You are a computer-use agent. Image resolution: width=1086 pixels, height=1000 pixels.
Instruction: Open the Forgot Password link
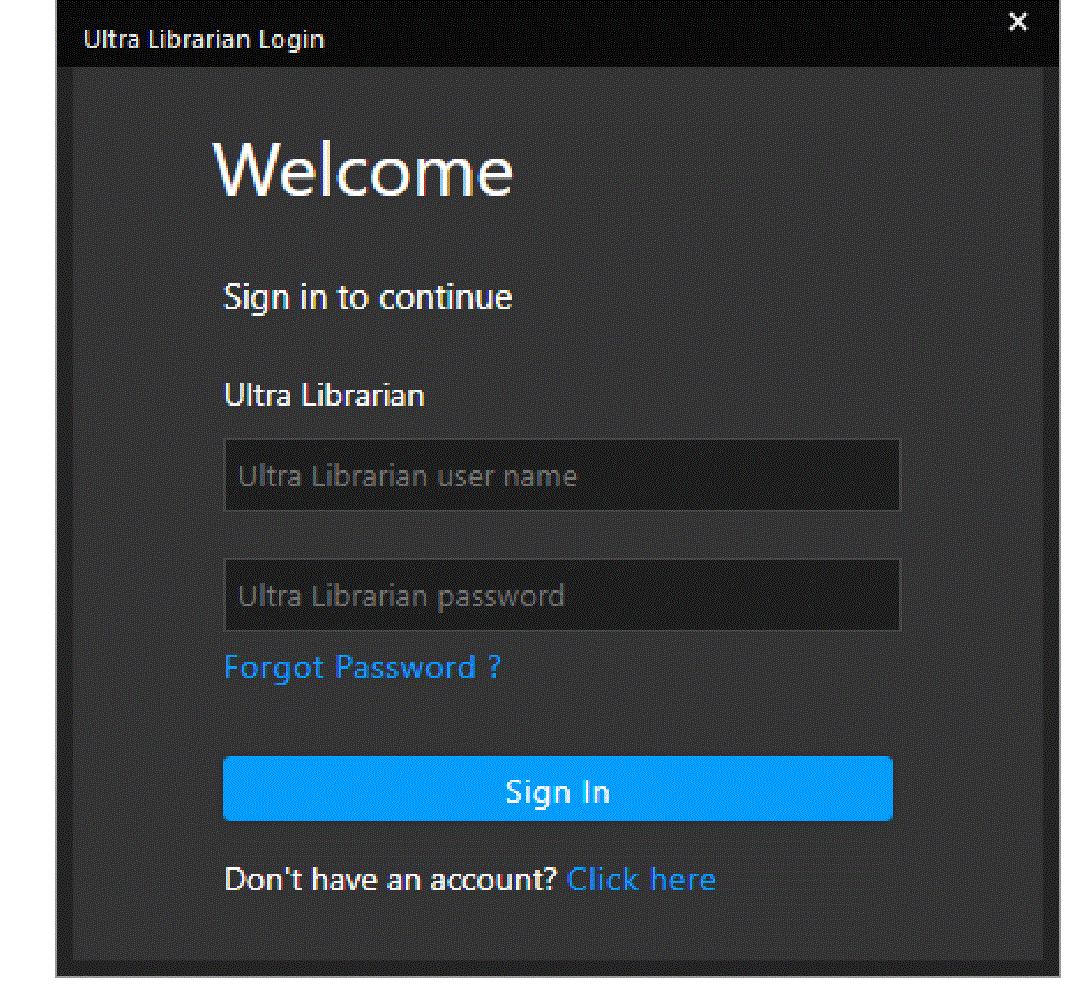tap(362, 668)
